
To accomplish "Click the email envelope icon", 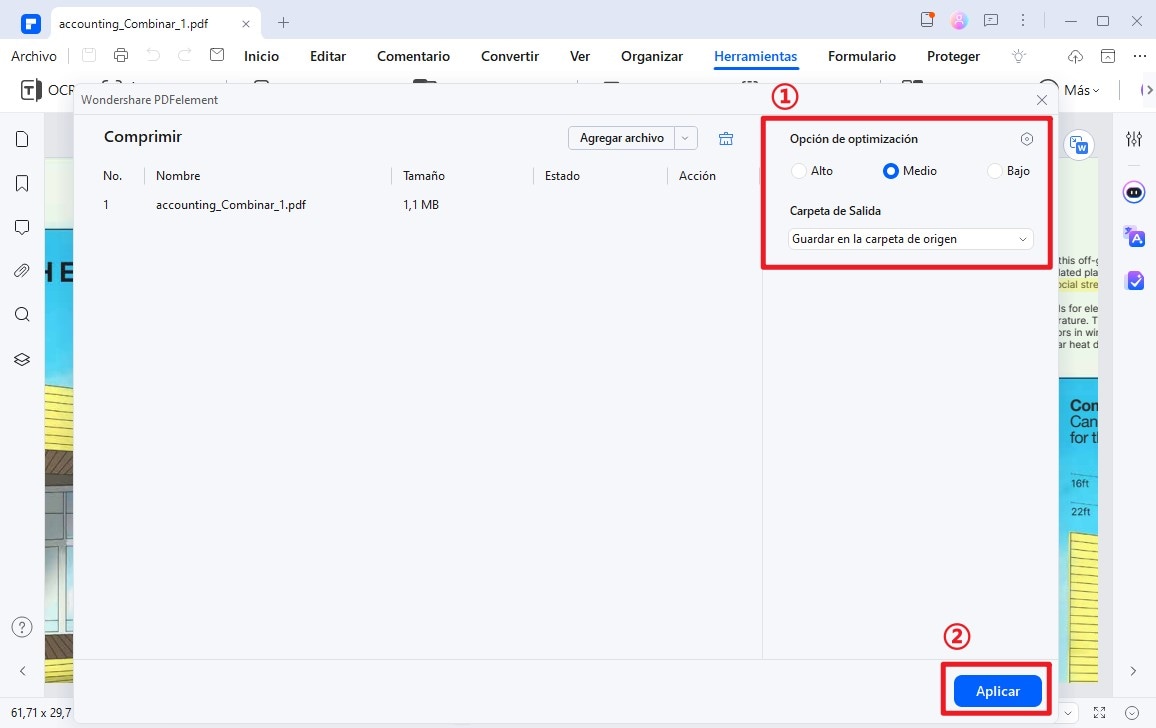I will click(x=217, y=55).
